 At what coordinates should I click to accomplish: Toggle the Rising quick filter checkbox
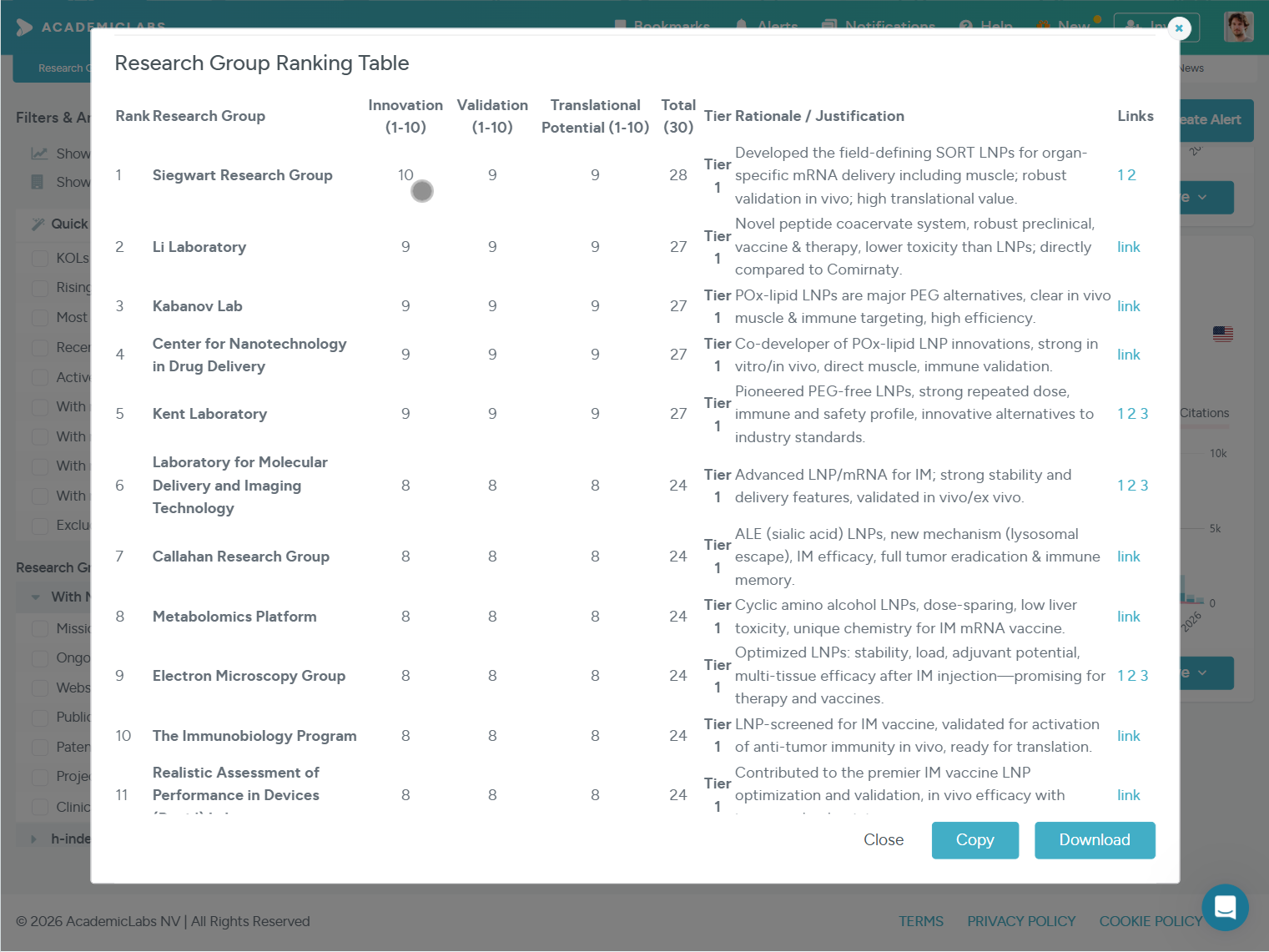(39, 288)
